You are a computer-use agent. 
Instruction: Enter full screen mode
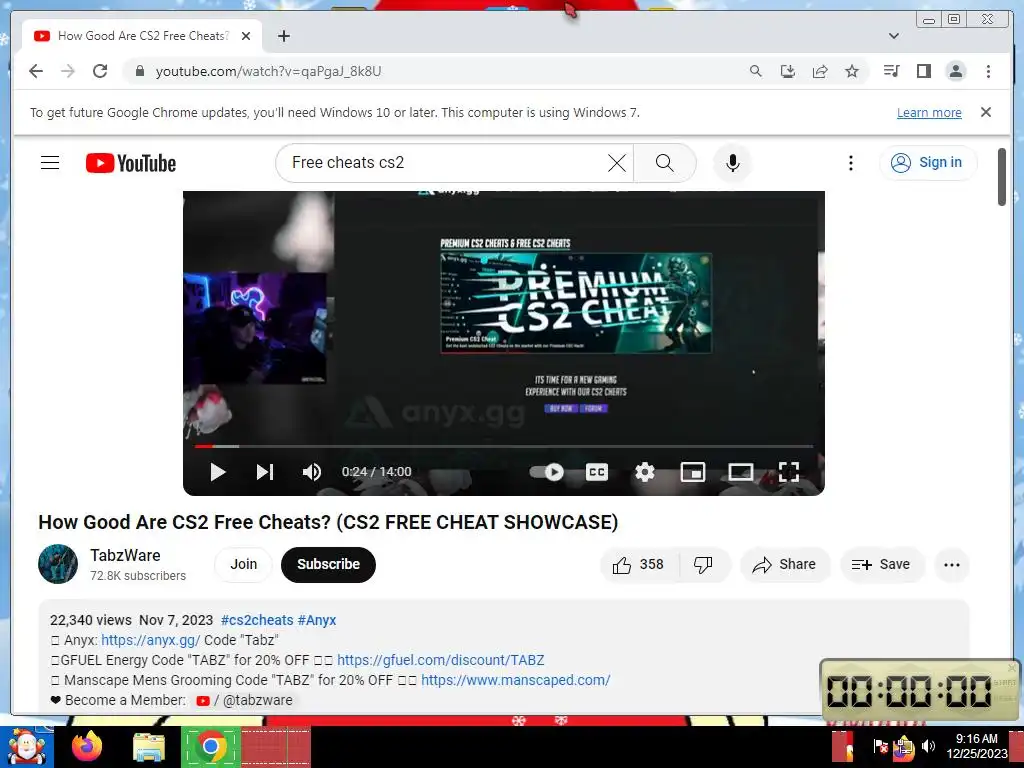(789, 472)
